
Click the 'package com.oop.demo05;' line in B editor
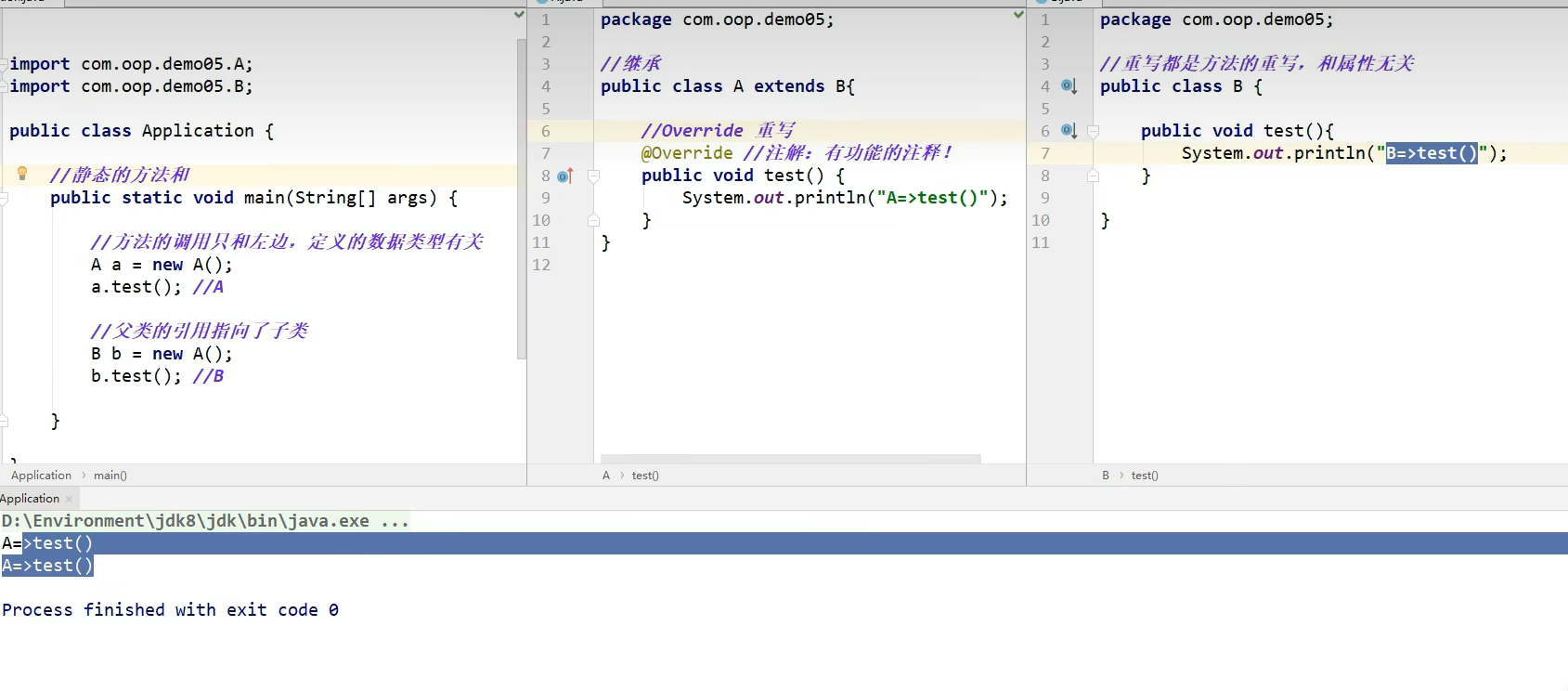pyautogui.click(x=1216, y=20)
